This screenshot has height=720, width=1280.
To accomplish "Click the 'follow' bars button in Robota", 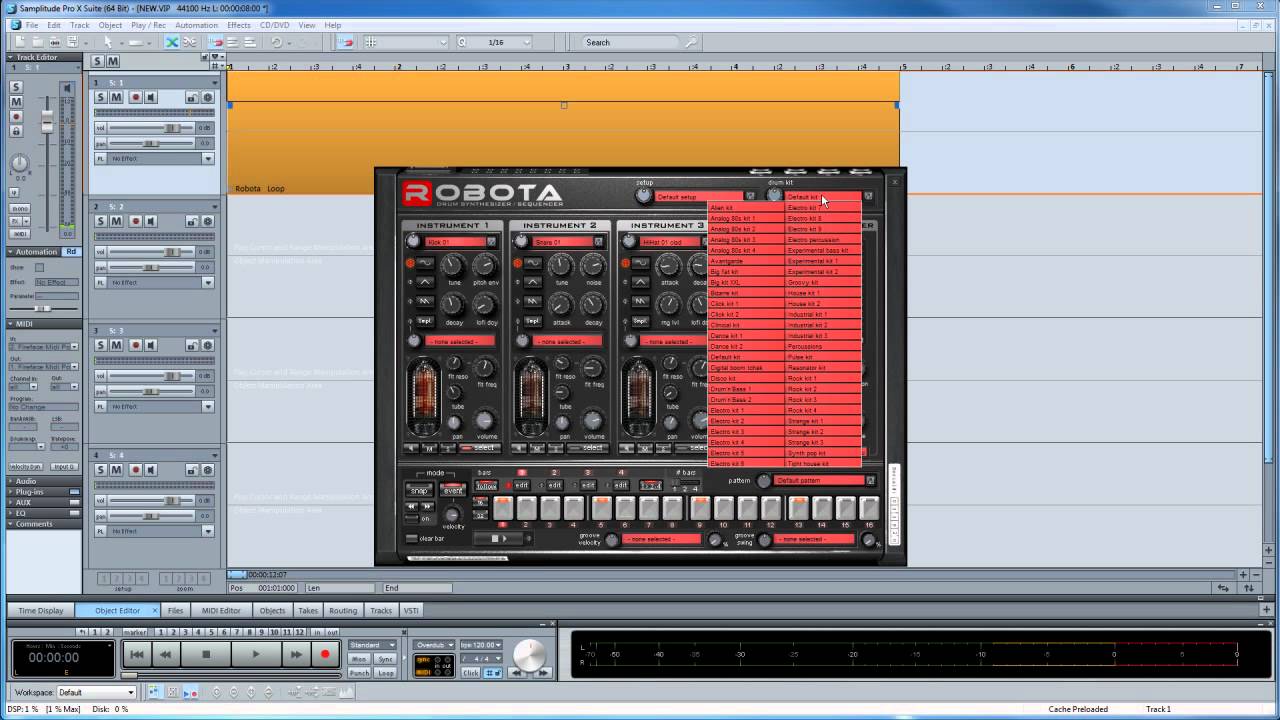I will click(x=486, y=486).
